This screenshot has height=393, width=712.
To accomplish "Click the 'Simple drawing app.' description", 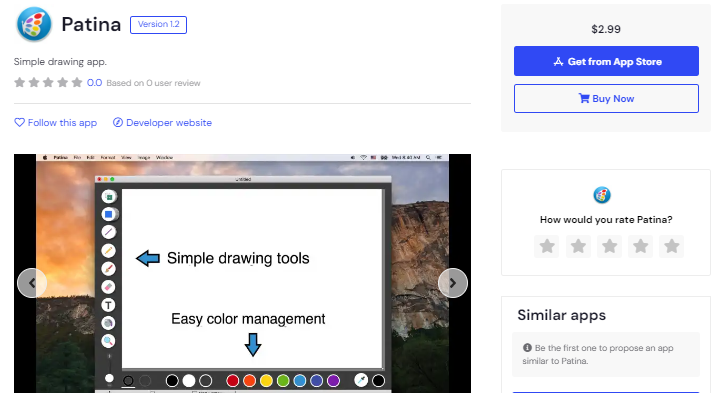I will [60, 62].
